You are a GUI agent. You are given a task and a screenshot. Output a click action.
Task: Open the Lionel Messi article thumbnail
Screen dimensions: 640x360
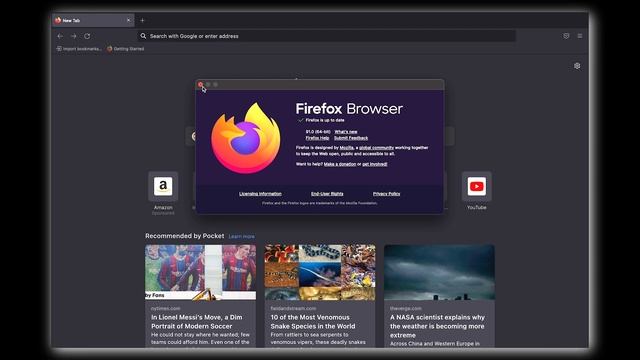coord(200,272)
